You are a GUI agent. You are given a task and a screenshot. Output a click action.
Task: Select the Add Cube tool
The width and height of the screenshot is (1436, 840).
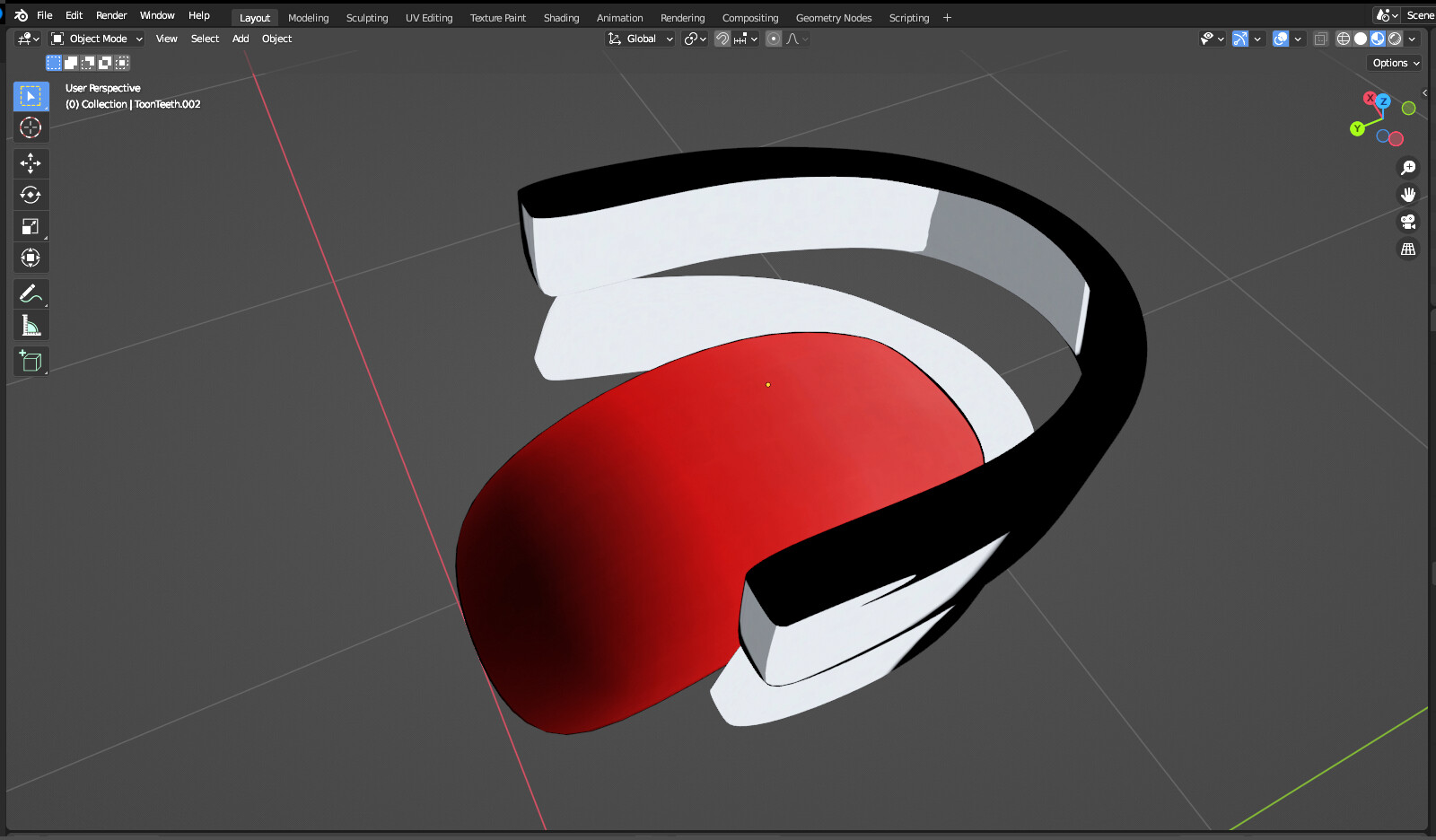(x=31, y=361)
